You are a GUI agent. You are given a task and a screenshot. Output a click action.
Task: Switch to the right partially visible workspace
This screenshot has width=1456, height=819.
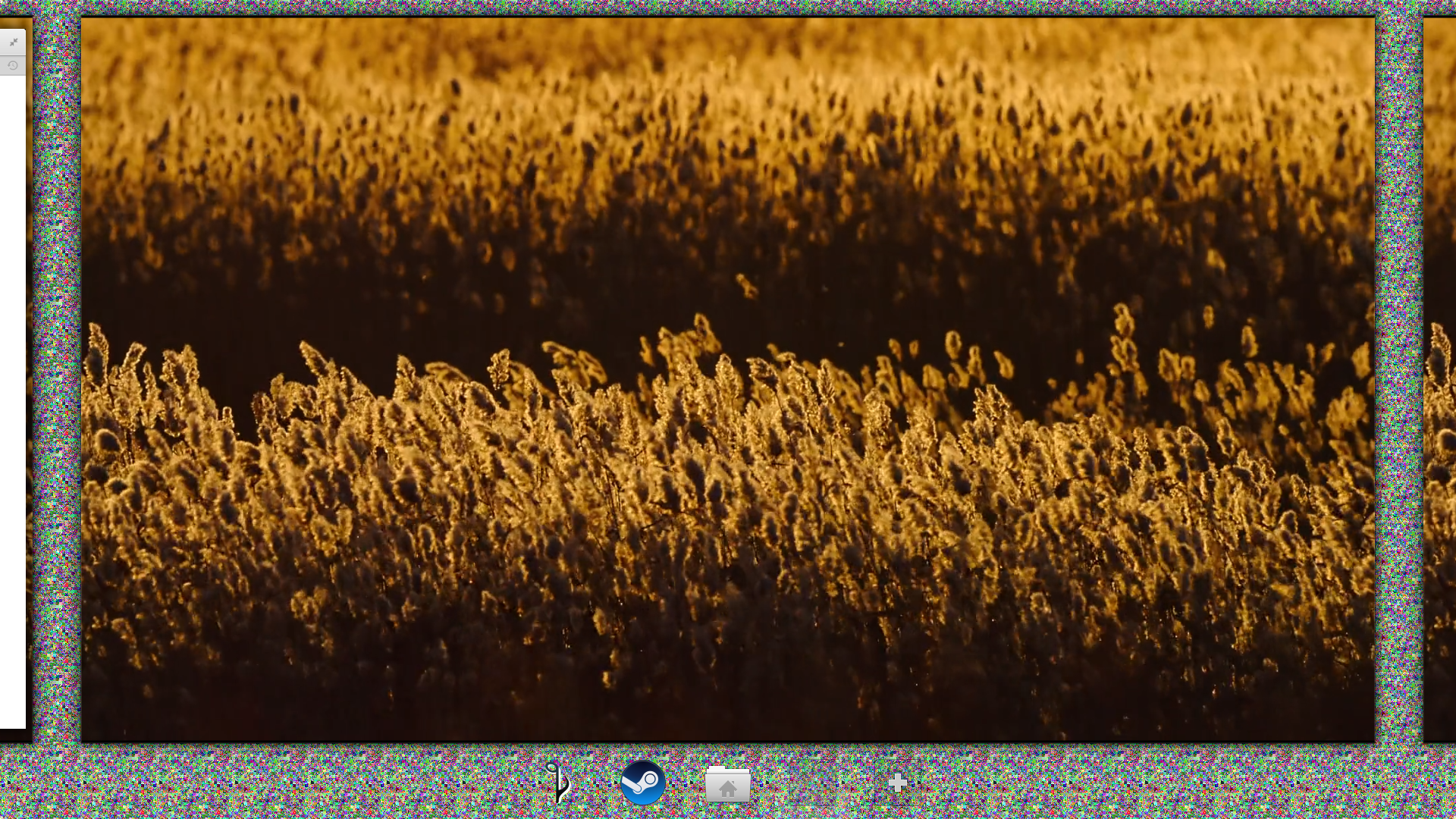click(x=1439, y=379)
